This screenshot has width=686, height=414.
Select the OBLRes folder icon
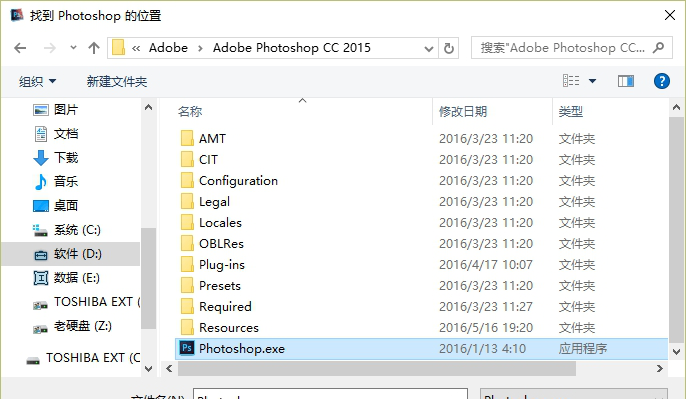point(187,243)
